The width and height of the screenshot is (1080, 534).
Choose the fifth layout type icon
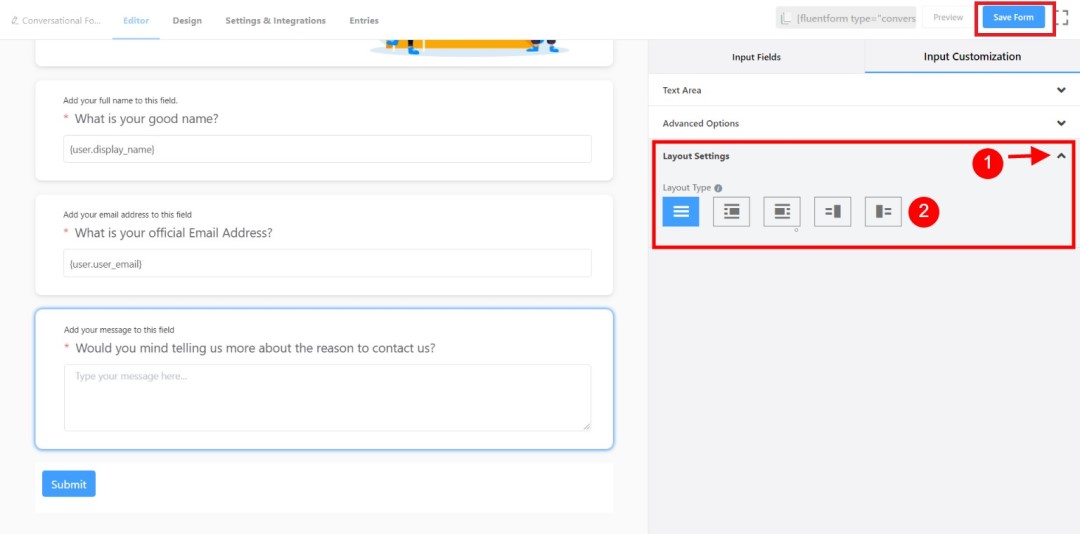[883, 212]
